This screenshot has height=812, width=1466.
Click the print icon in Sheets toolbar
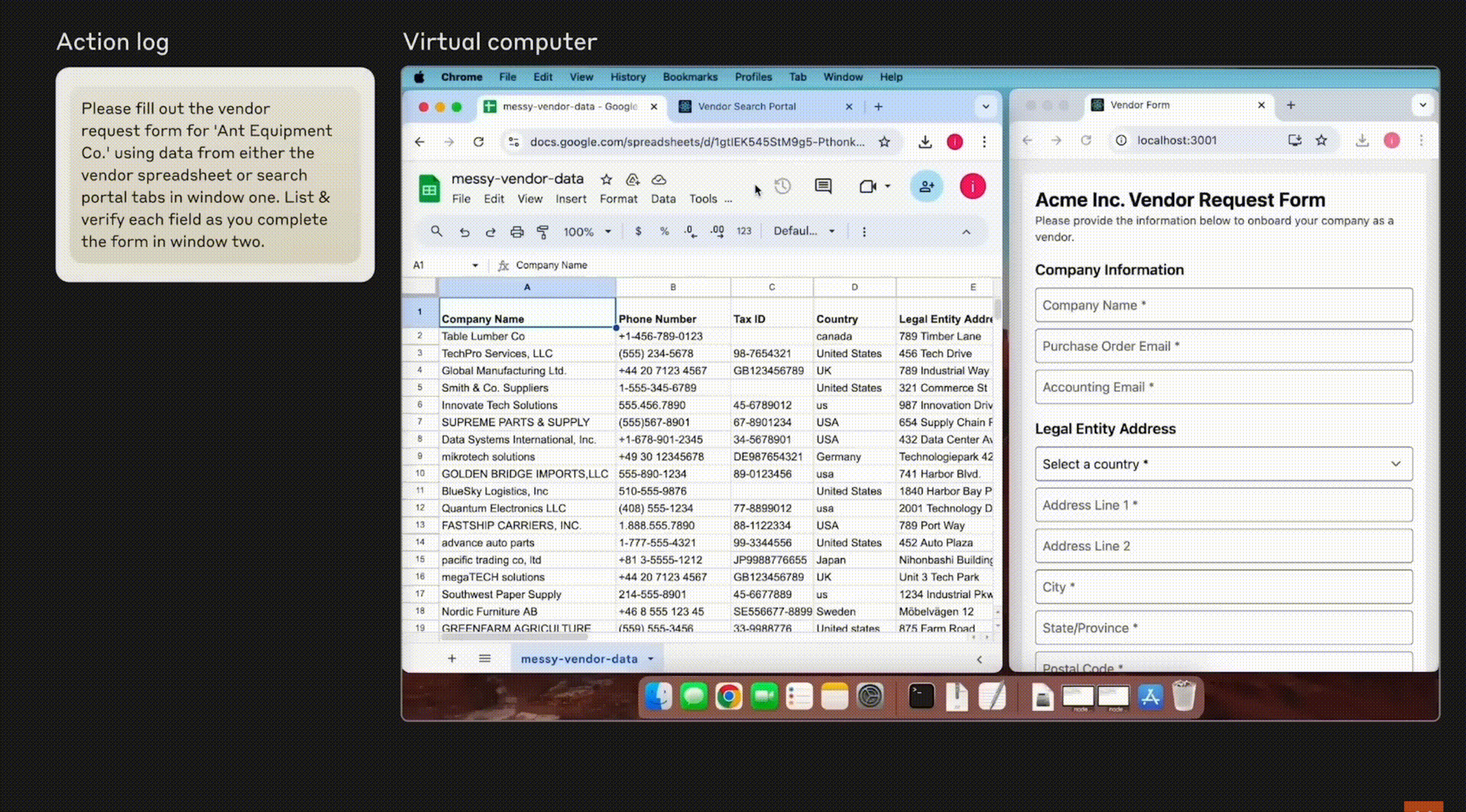pos(517,232)
